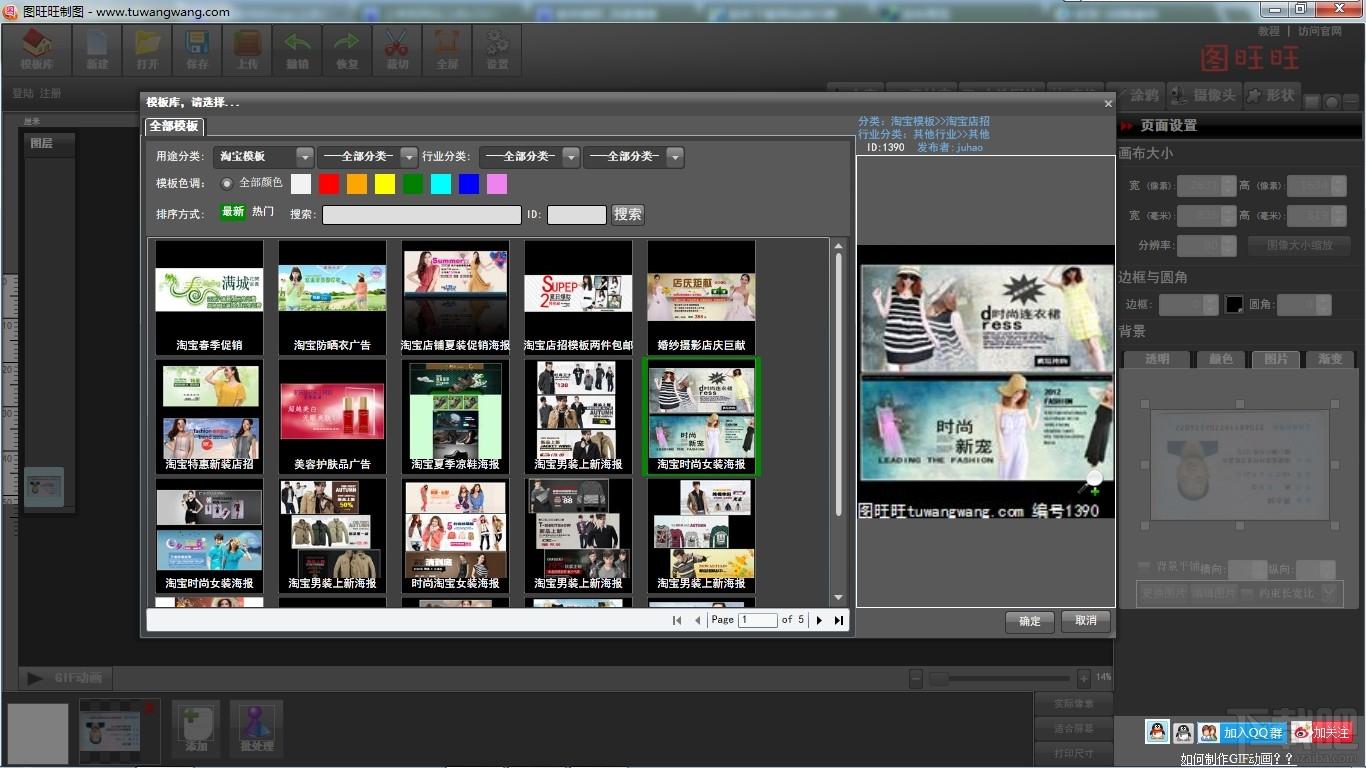1366x768 pixels.
Task: Click the page number input field
Action: [x=758, y=620]
